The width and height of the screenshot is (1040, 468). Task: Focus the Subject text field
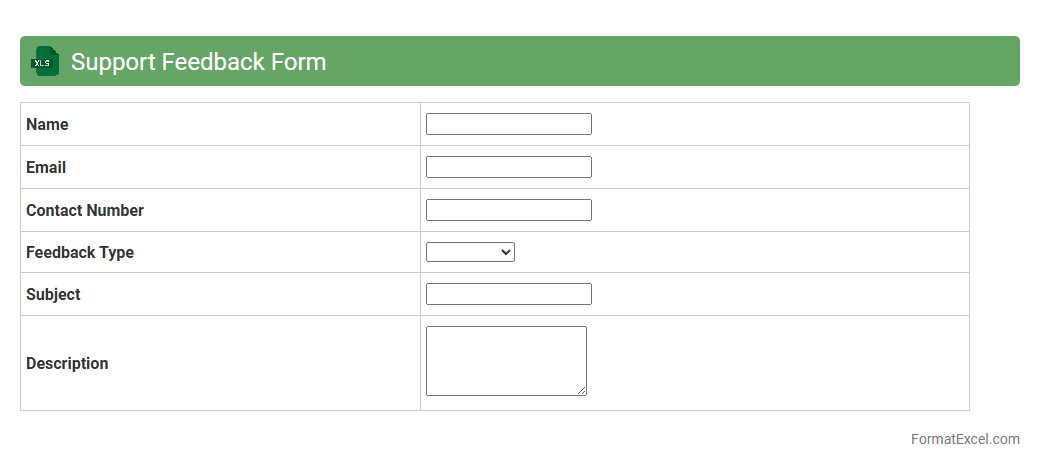click(508, 294)
